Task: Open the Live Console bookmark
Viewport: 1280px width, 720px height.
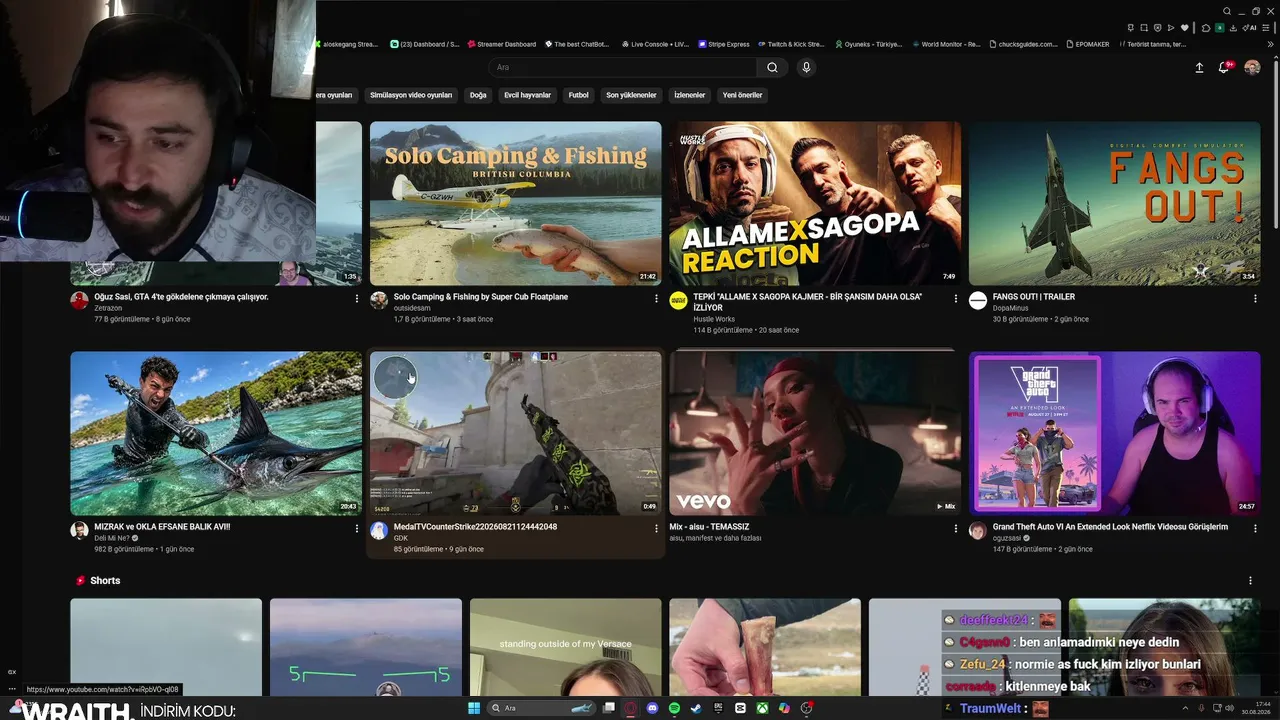Action: point(655,44)
